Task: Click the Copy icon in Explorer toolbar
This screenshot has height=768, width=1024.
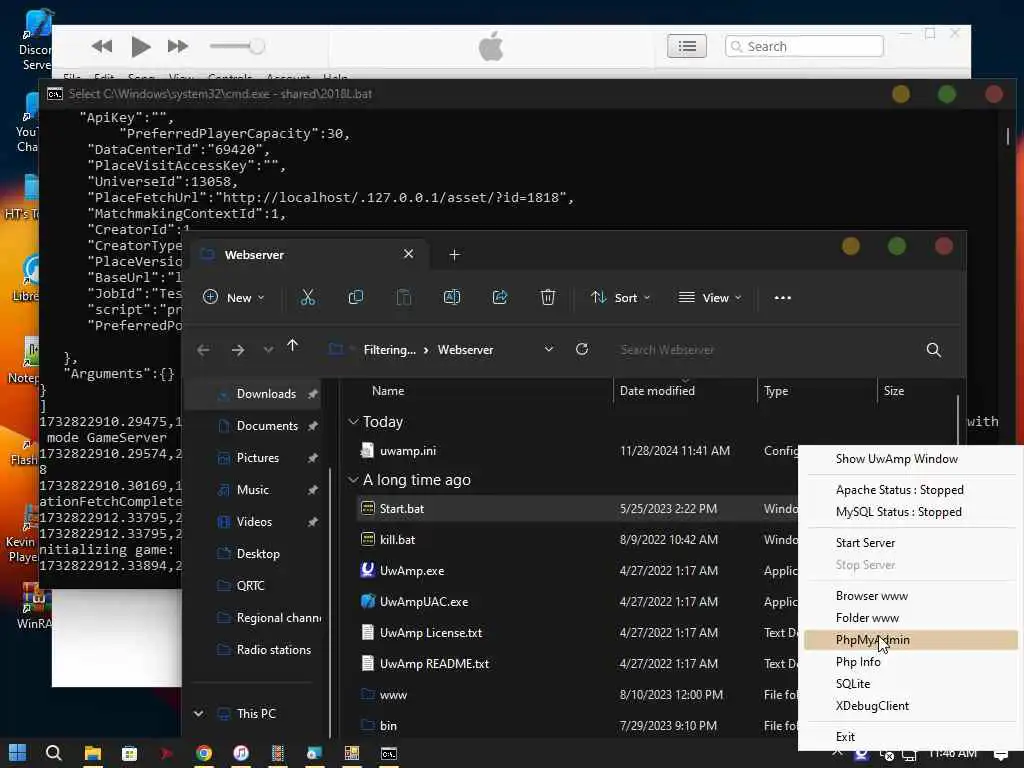Action: tap(356, 298)
